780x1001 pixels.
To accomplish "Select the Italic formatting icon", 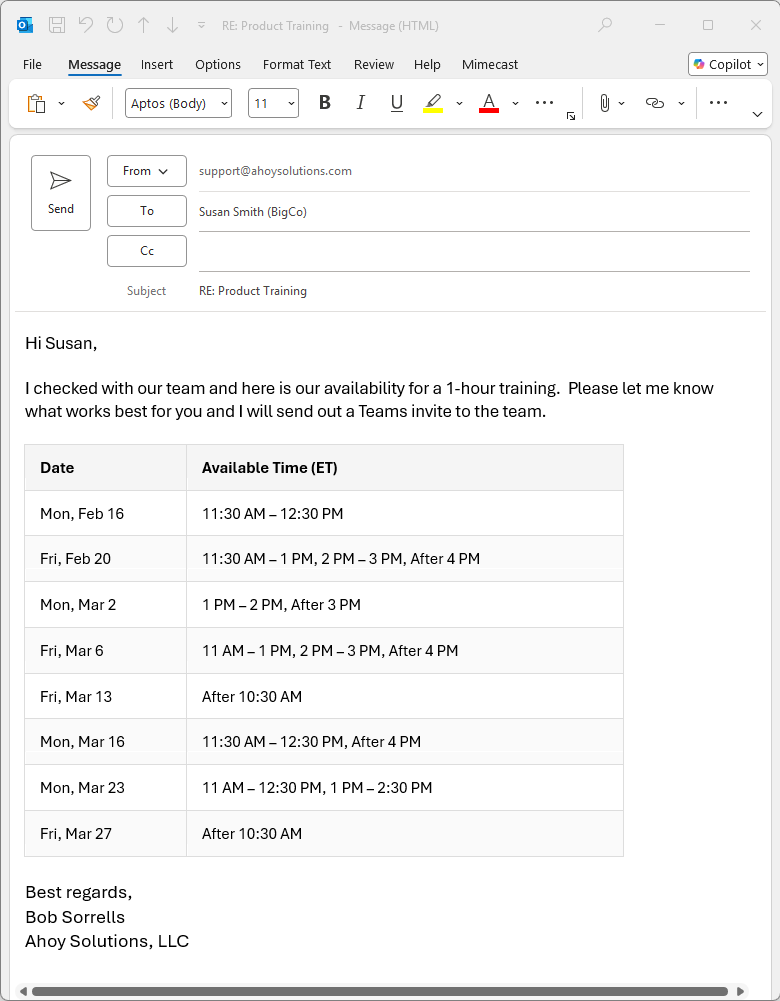I will (x=360, y=102).
